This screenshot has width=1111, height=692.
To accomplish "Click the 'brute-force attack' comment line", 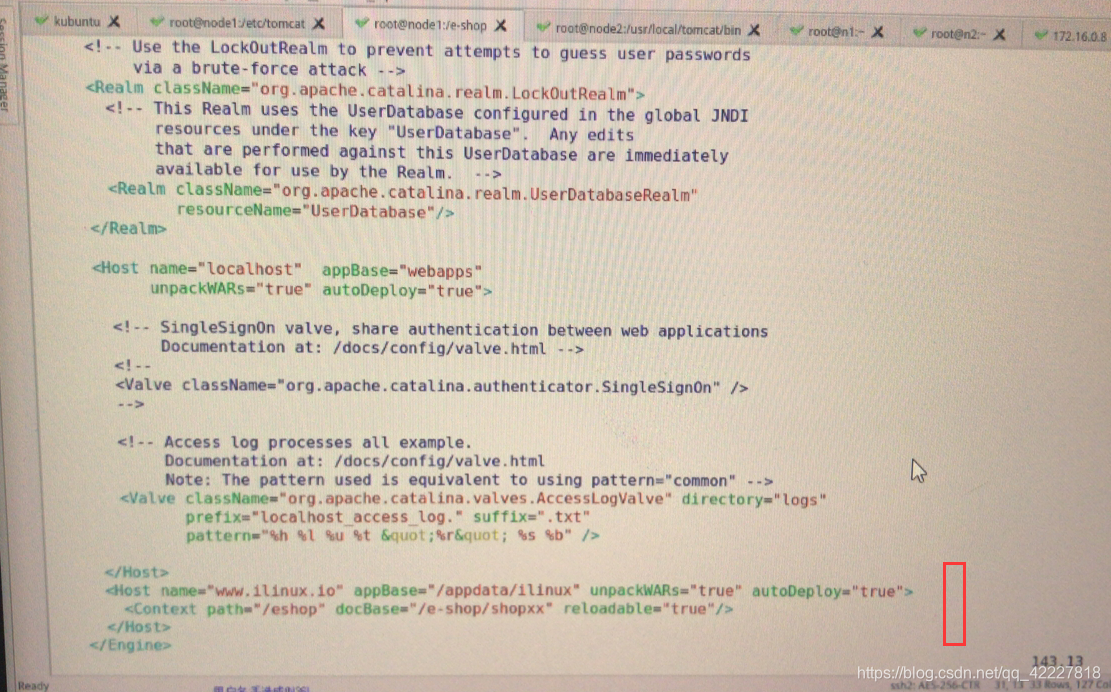I will point(269,69).
